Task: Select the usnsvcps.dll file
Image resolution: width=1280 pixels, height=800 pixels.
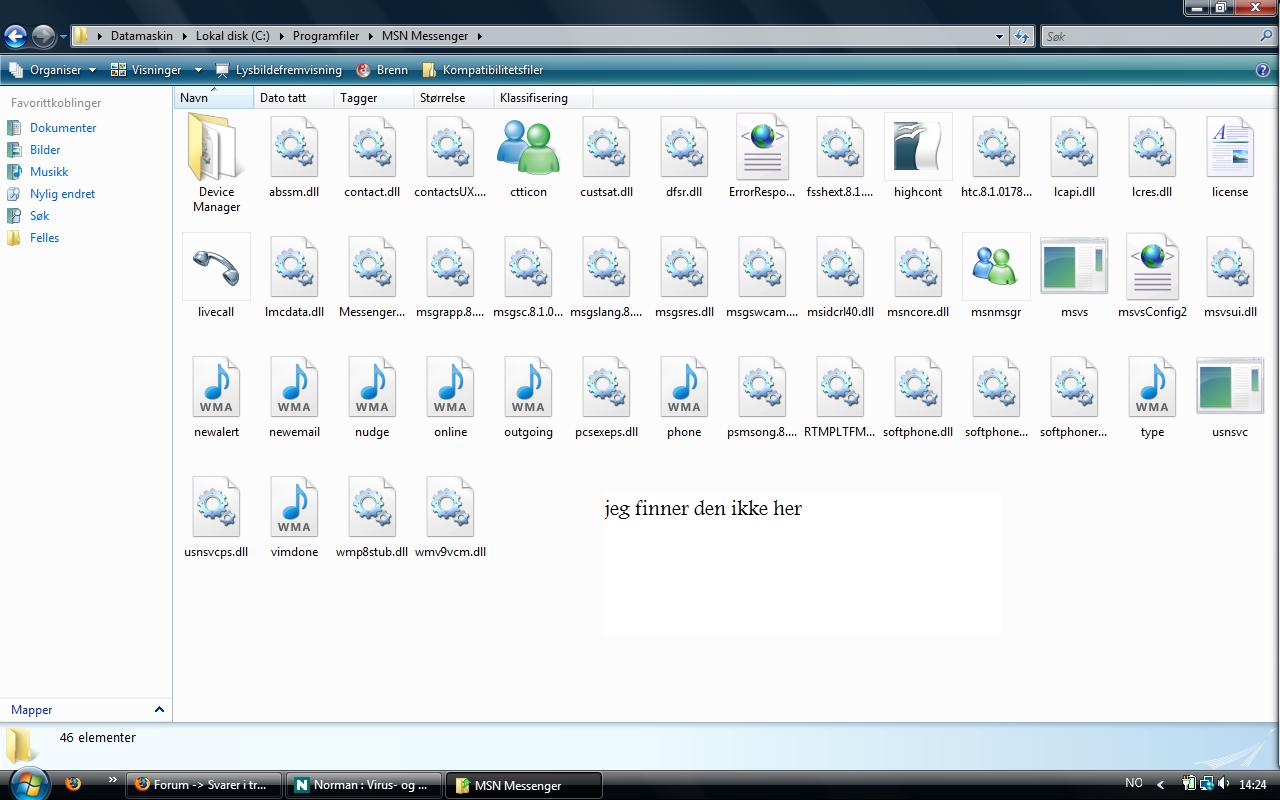Action: tap(216, 508)
